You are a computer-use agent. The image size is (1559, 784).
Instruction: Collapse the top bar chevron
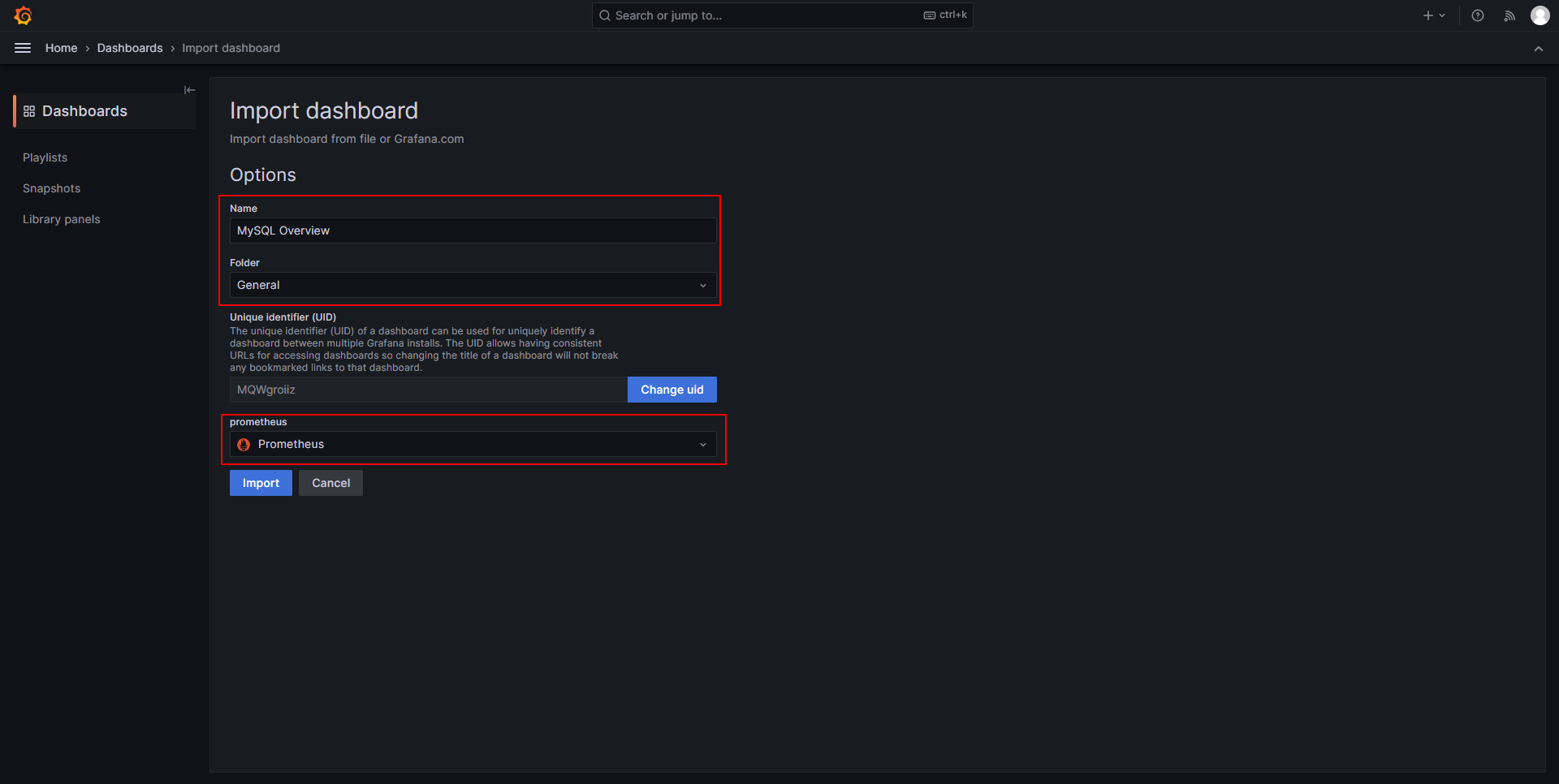tap(1538, 49)
